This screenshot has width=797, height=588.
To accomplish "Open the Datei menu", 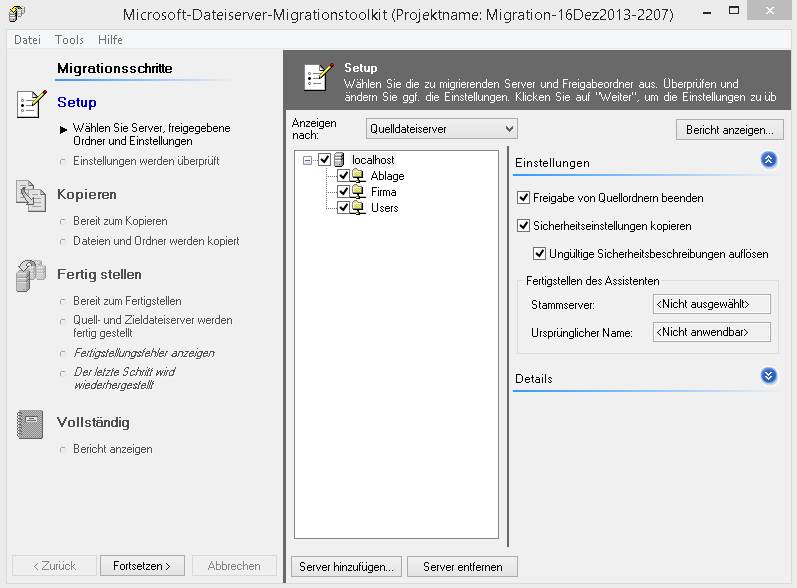I will (27, 40).
